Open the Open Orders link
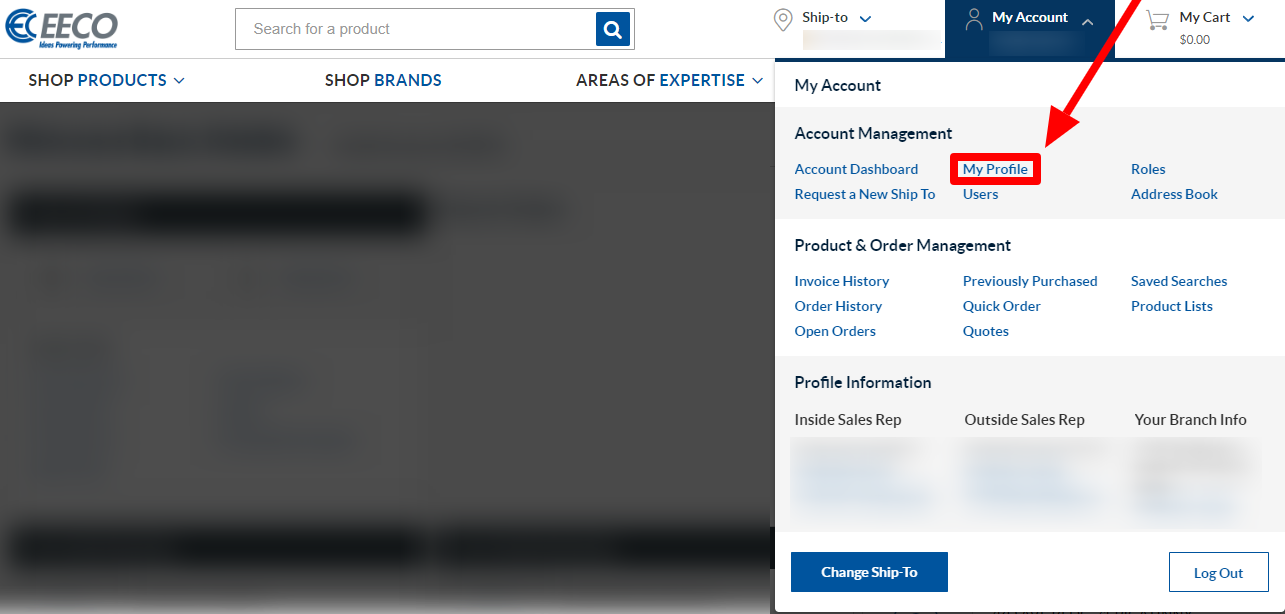Screen dimensions: 1285x614 [835, 331]
